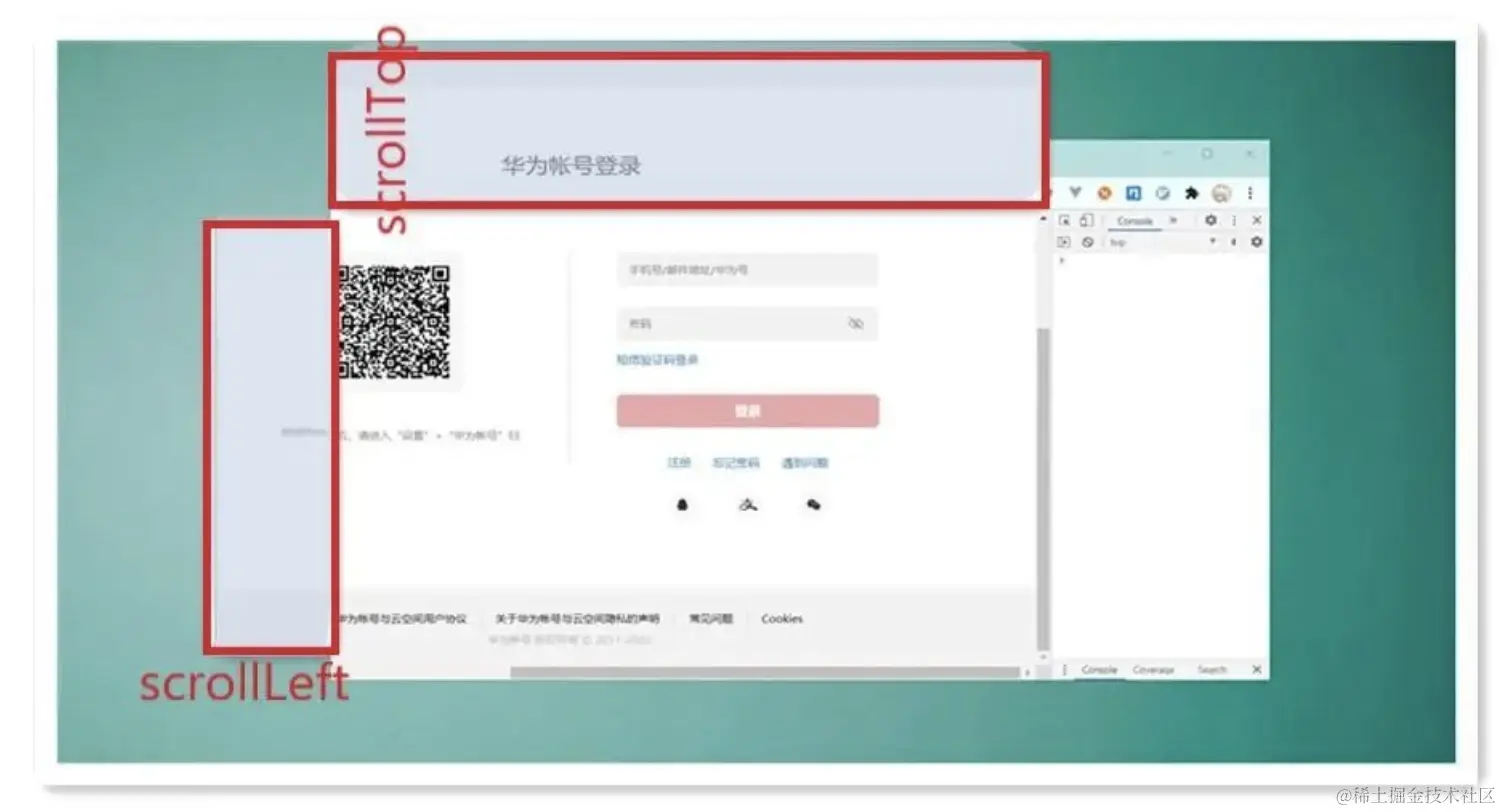Toggle password visibility eye icon
Screen dimensions: 1502x812
pyautogui.click(x=855, y=323)
